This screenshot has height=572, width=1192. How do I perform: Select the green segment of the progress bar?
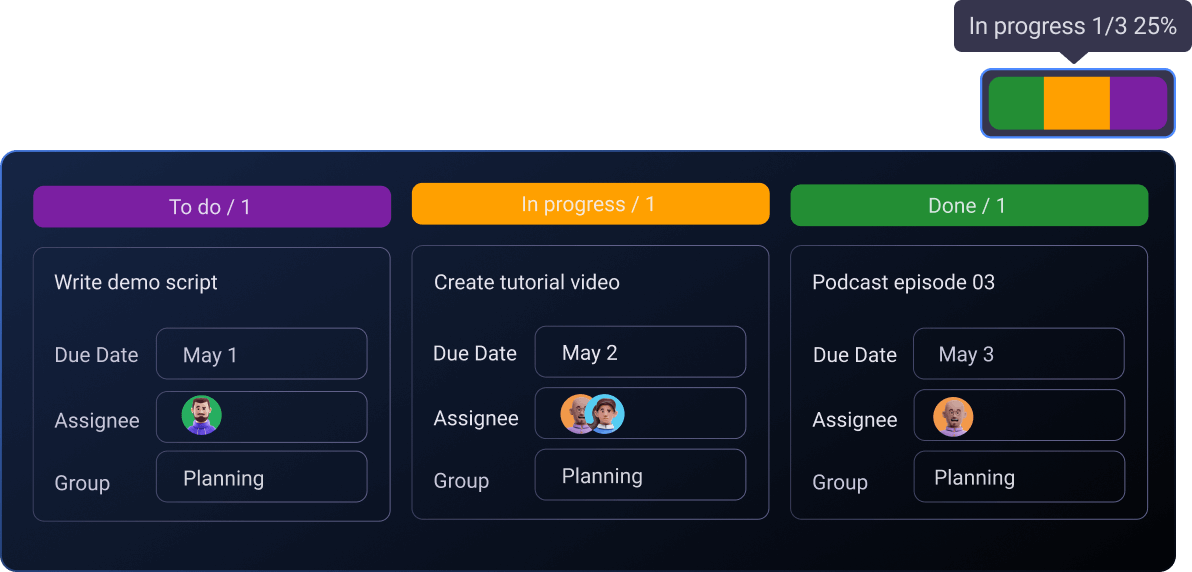coord(1016,103)
